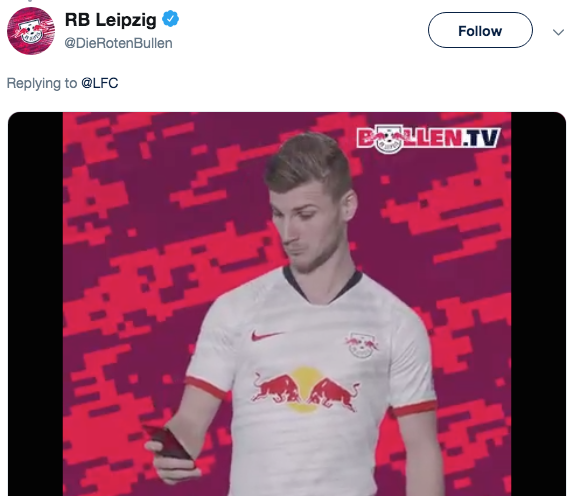Screen dimensions: 575x496
Task: Open the RB Leipzig profile avatar
Action: point(31,31)
